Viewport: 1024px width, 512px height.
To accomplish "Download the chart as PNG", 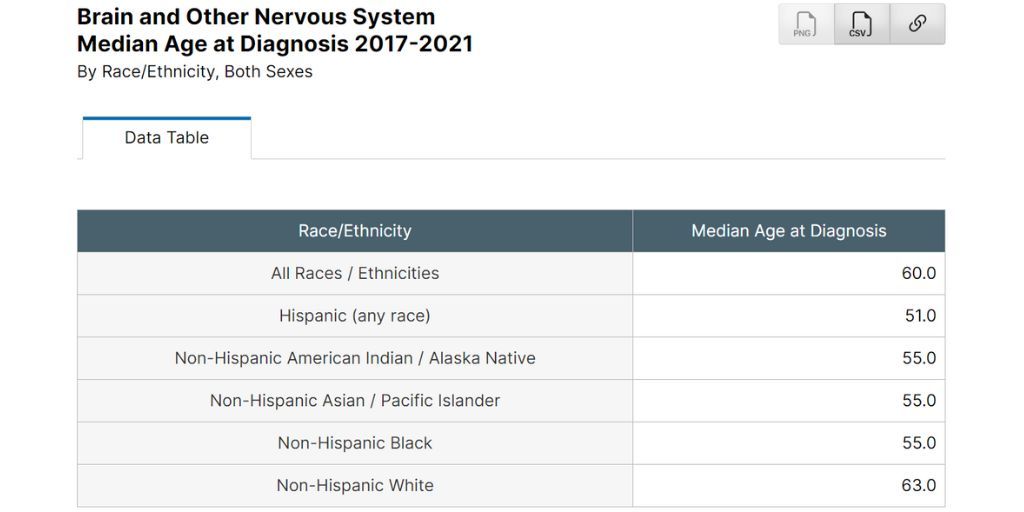I will [x=806, y=24].
